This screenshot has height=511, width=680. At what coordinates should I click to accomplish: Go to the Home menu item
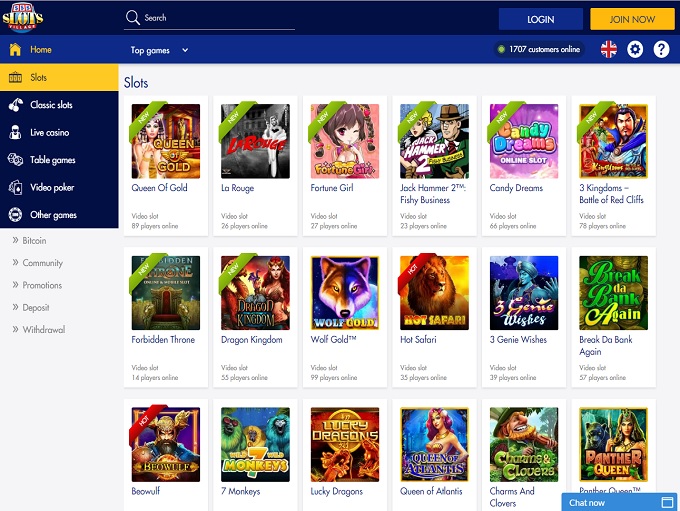coord(40,50)
